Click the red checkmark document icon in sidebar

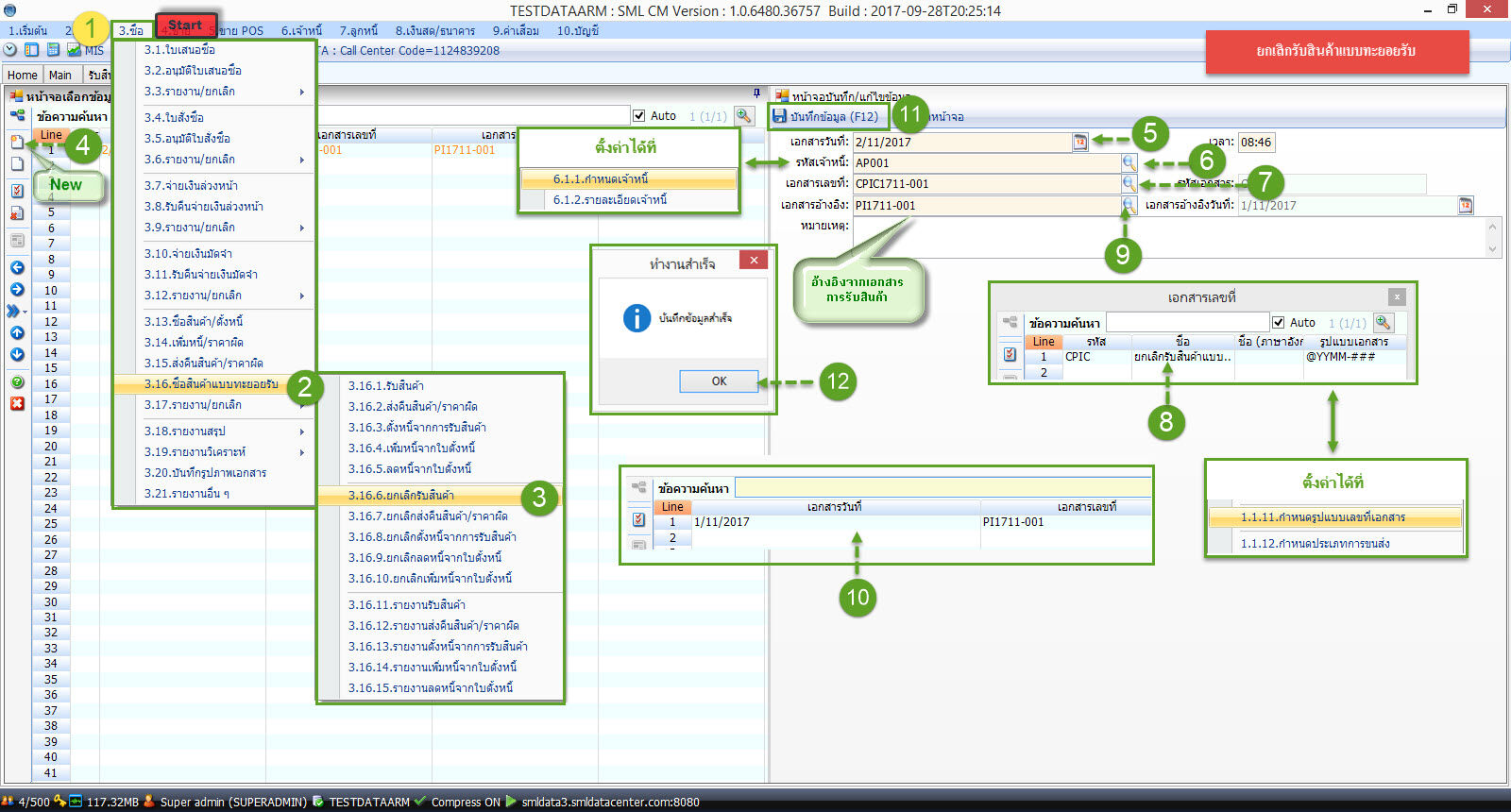click(17, 191)
